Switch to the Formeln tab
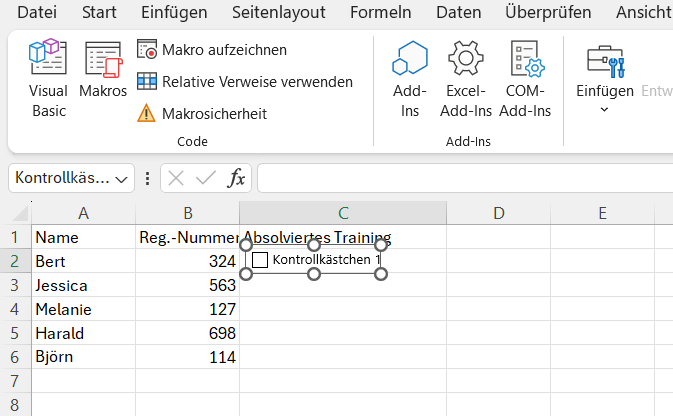This screenshot has height=416, width=673. (381, 13)
